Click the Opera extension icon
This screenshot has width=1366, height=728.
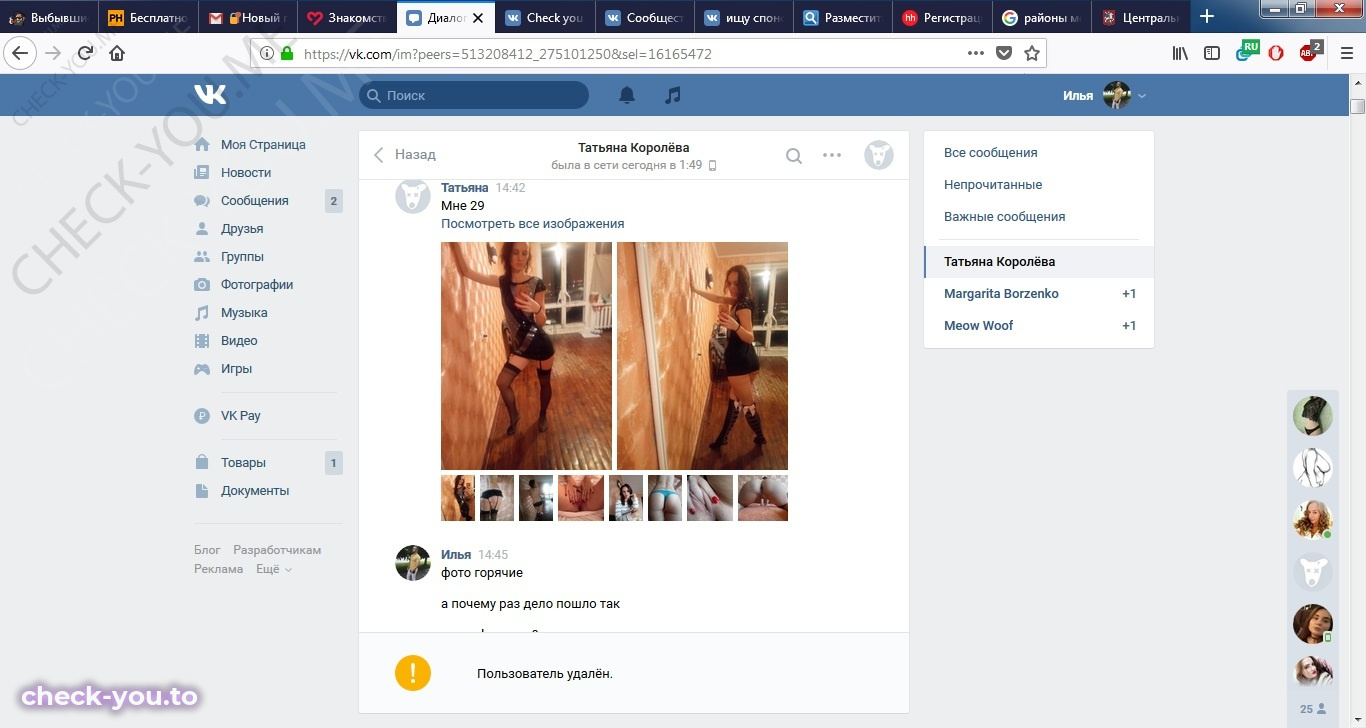1276,53
